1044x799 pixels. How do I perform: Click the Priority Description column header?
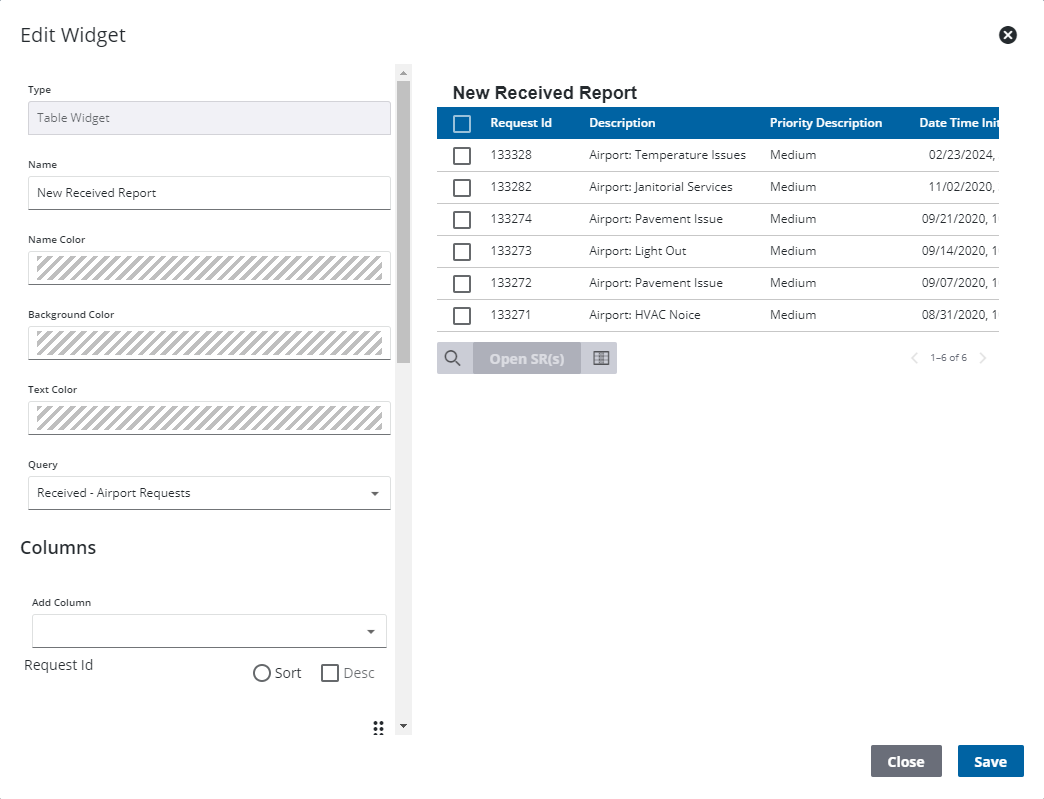[x=825, y=123]
